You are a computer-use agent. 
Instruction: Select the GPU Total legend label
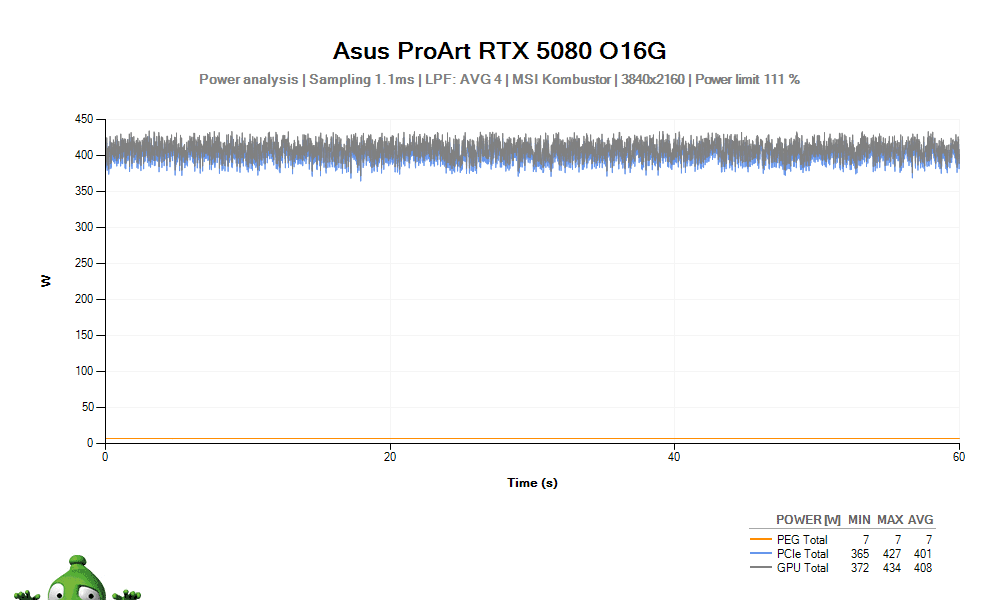(803, 568)
